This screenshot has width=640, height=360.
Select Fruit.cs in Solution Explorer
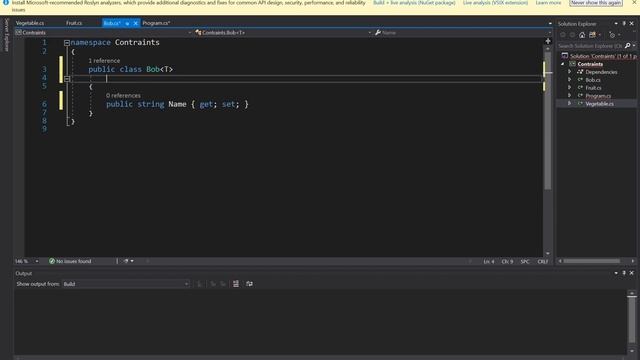coord(593,88)
